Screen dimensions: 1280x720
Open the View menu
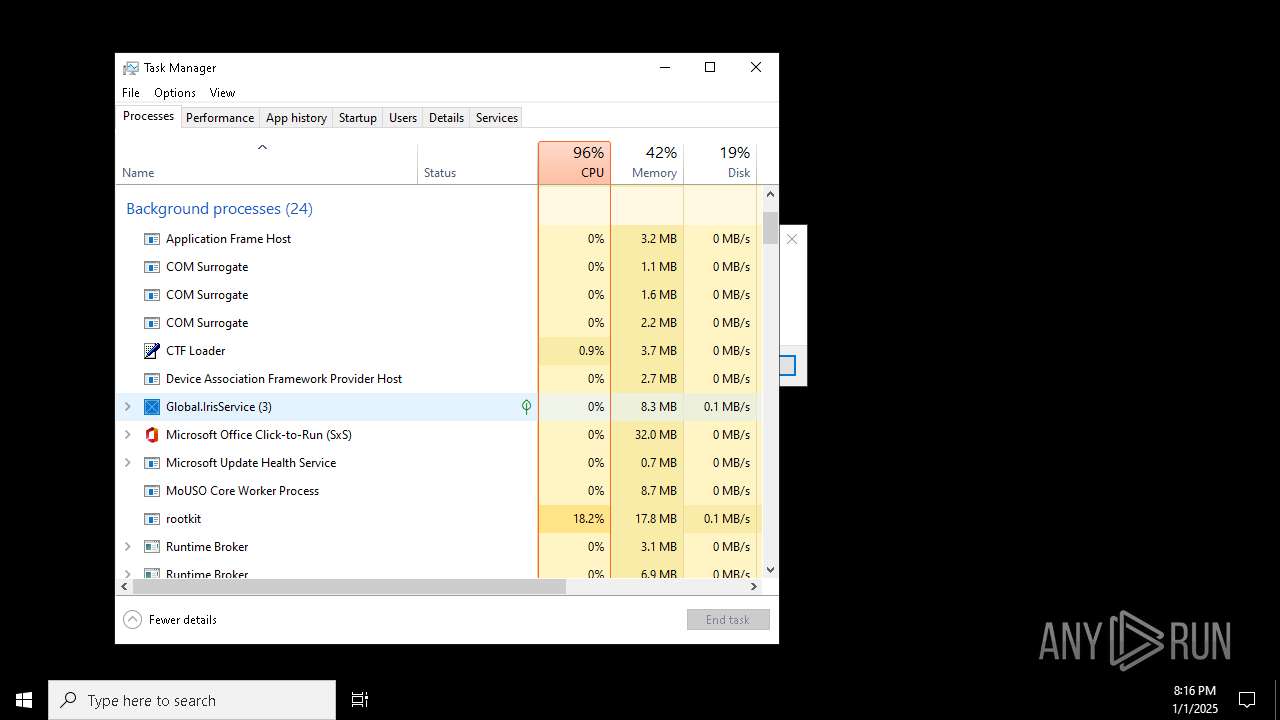222,93
